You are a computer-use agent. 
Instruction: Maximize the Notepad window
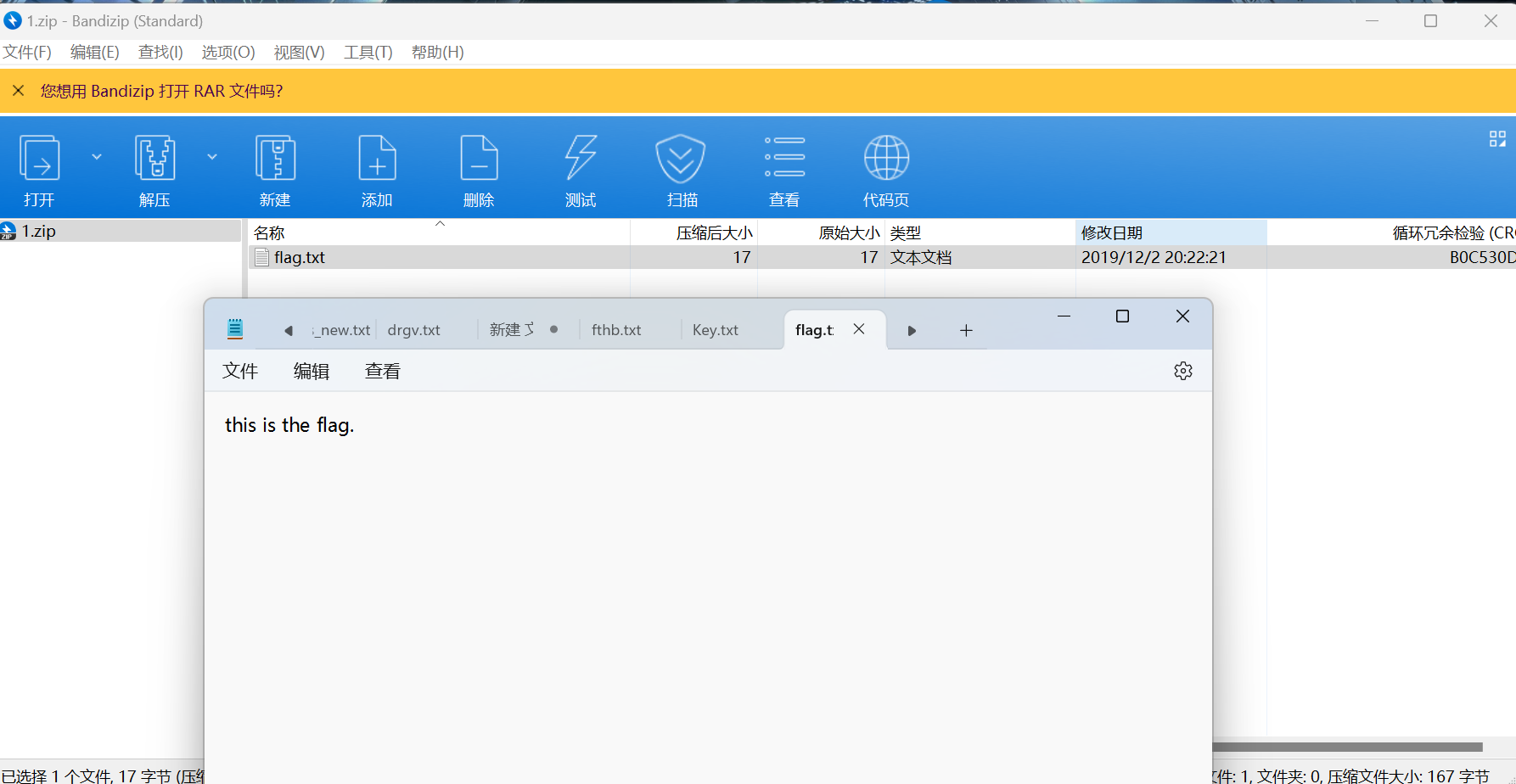coord(1122,316)
